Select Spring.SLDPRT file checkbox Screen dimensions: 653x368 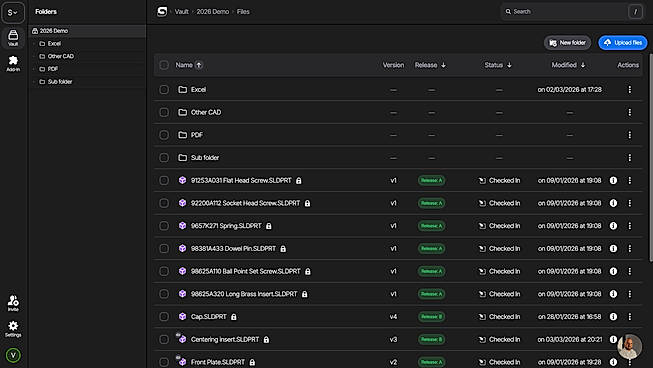click(164, 226)
